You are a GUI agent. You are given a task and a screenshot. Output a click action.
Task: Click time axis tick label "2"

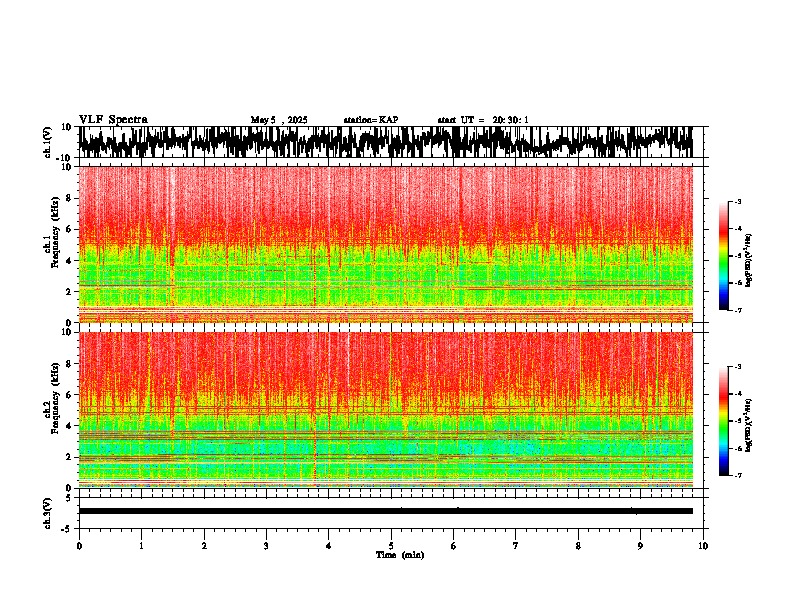click(204, 546)
